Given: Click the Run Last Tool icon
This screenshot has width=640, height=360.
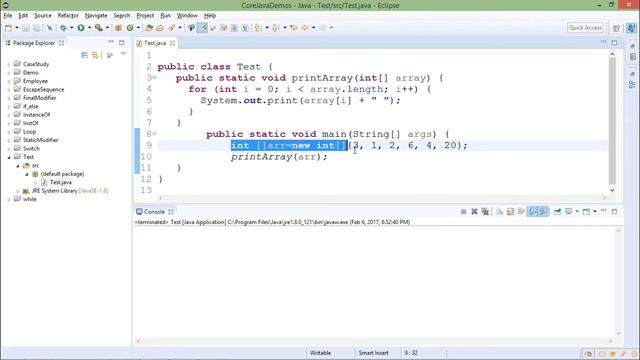Looking at the screenshot, I should [x=98, y=28].
